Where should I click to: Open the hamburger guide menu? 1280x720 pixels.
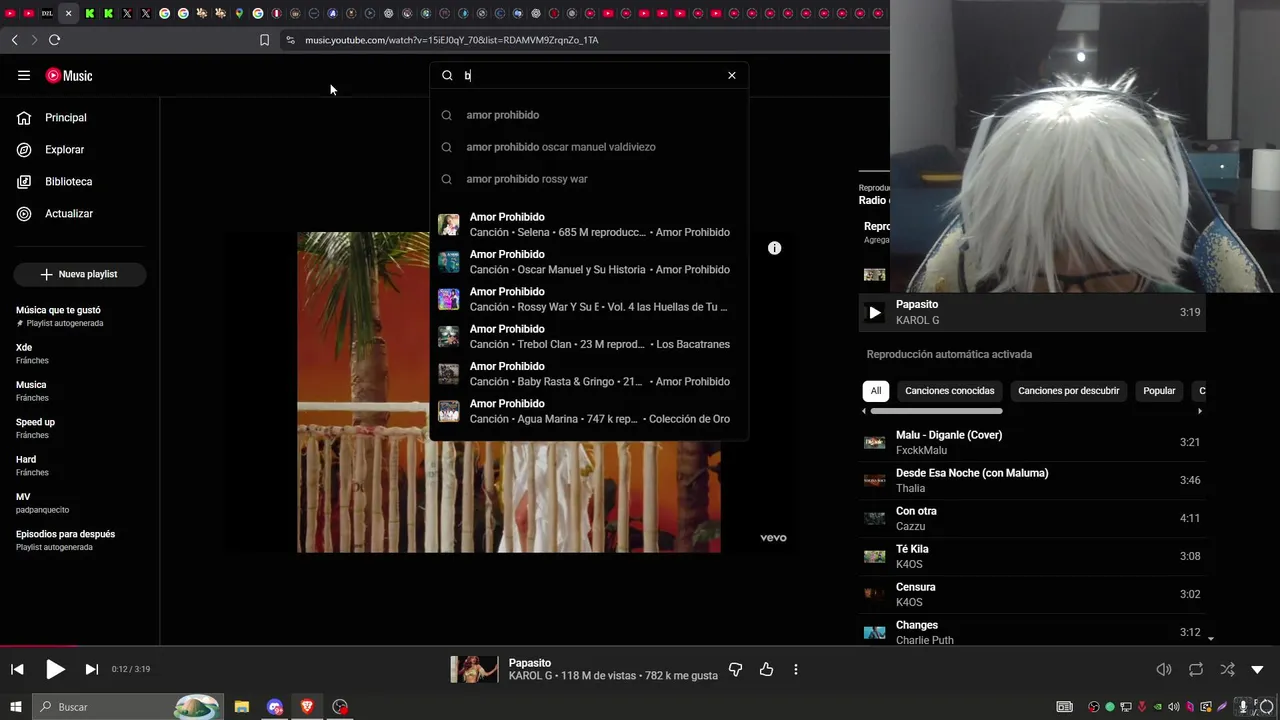(x=24, y=76)
